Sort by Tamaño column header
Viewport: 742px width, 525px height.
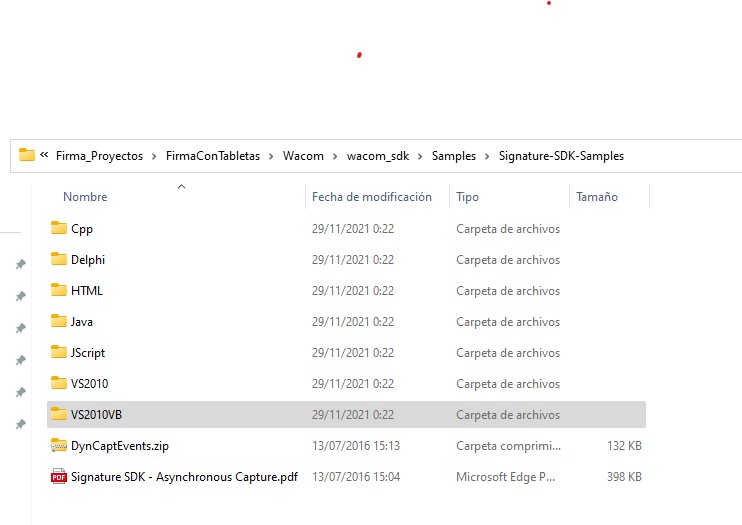(x=597, y=197)
